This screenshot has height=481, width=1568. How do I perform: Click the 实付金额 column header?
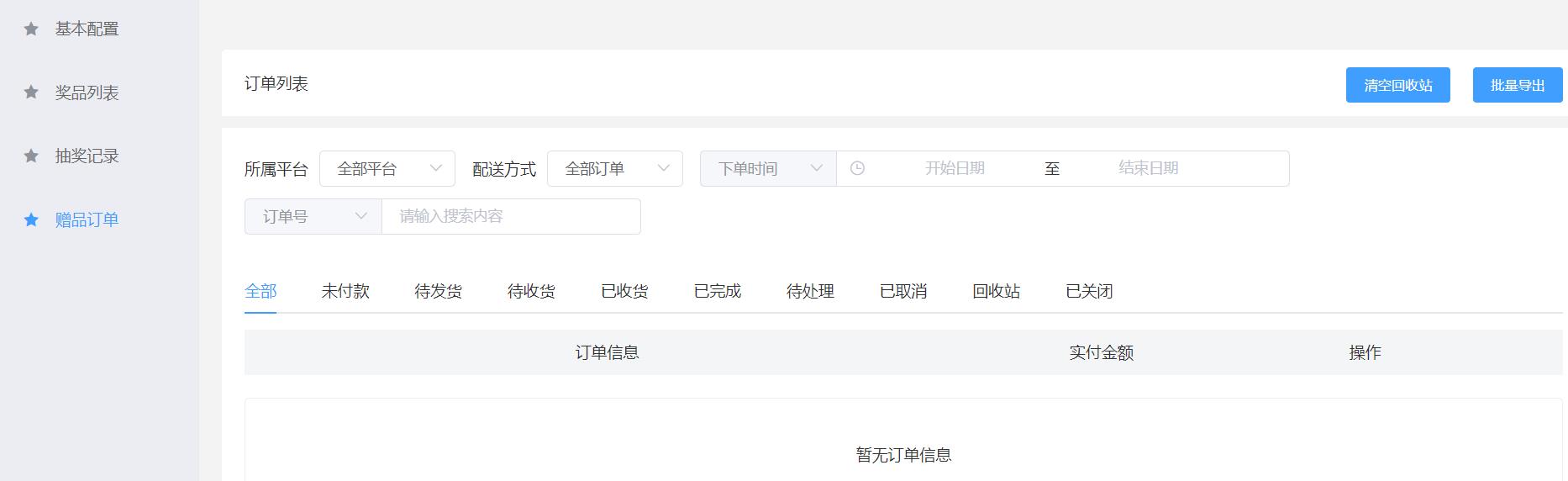click(1101, 352)
